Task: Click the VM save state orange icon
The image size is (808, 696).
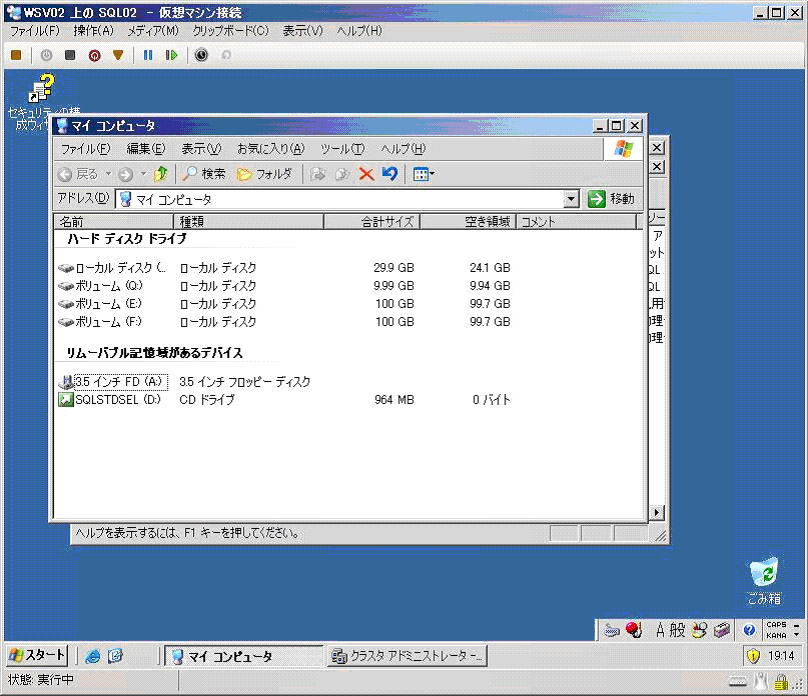Action: (118, 55)
